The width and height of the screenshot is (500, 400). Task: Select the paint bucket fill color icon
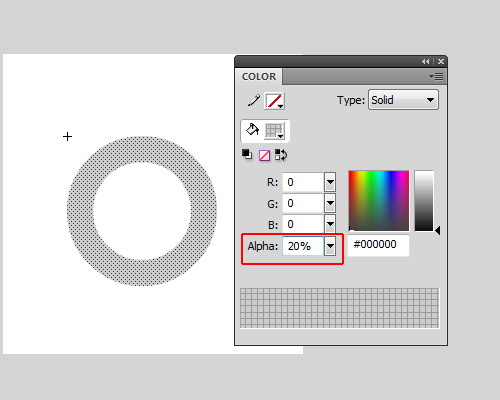pyautogui.click(x=252, y=130)
